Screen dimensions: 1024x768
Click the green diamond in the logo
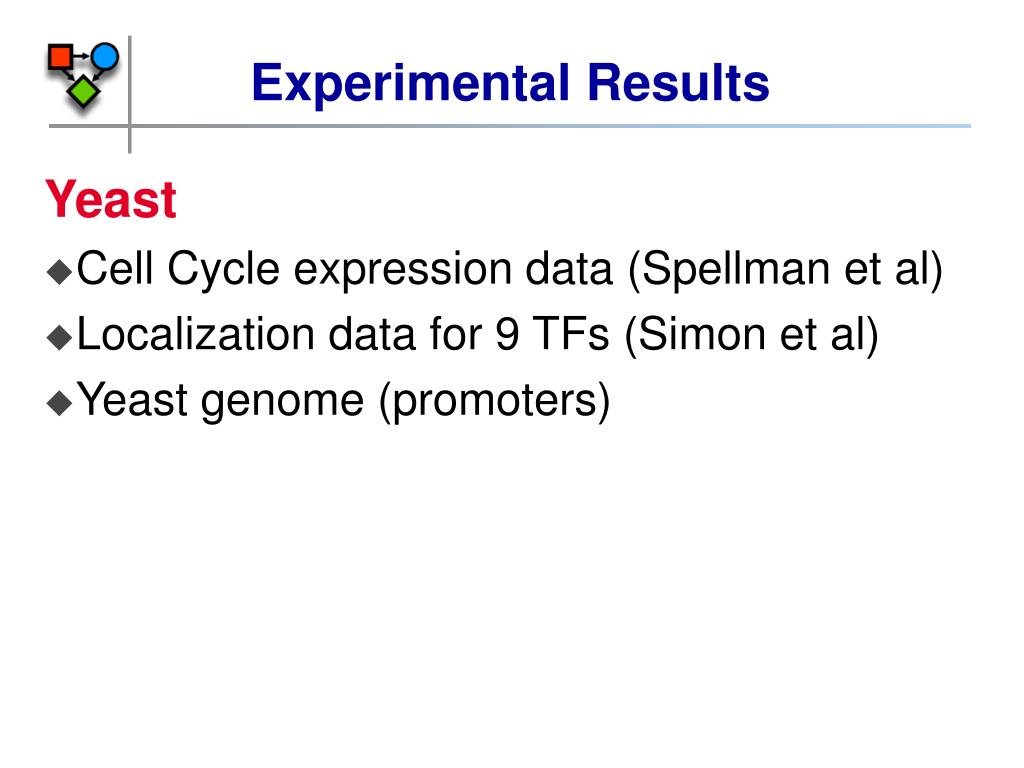click(x=84, y=91)
